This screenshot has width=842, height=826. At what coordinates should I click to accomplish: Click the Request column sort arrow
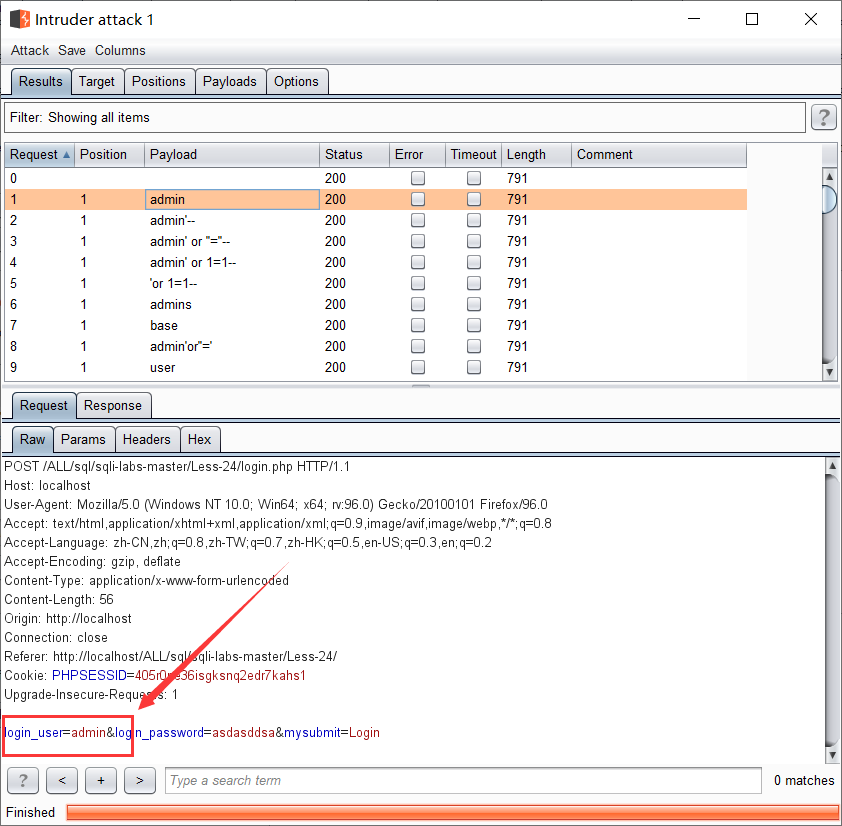[67, 155]
